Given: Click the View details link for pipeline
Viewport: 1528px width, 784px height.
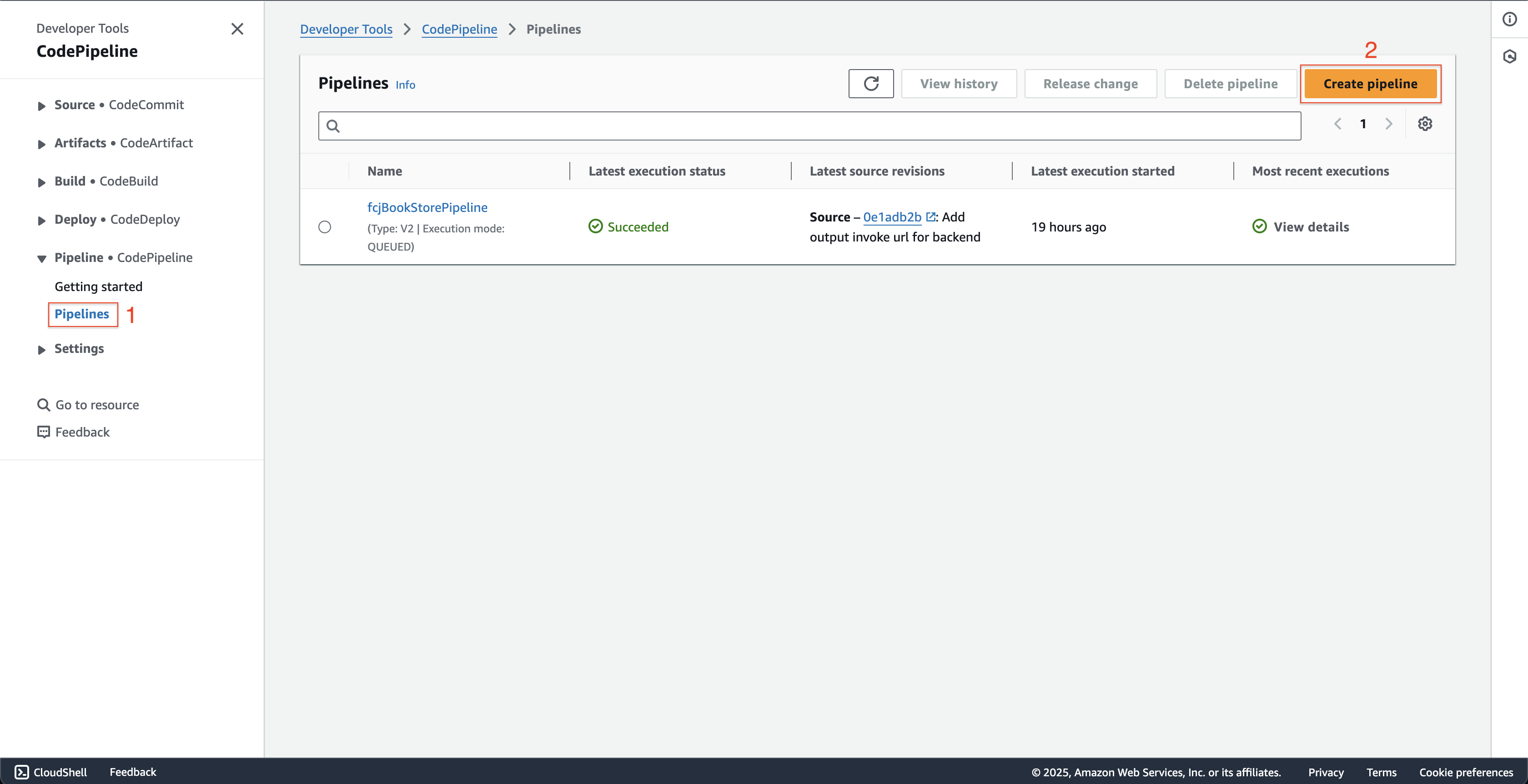Looking at the screenshot, I should tap(1311, 226).
